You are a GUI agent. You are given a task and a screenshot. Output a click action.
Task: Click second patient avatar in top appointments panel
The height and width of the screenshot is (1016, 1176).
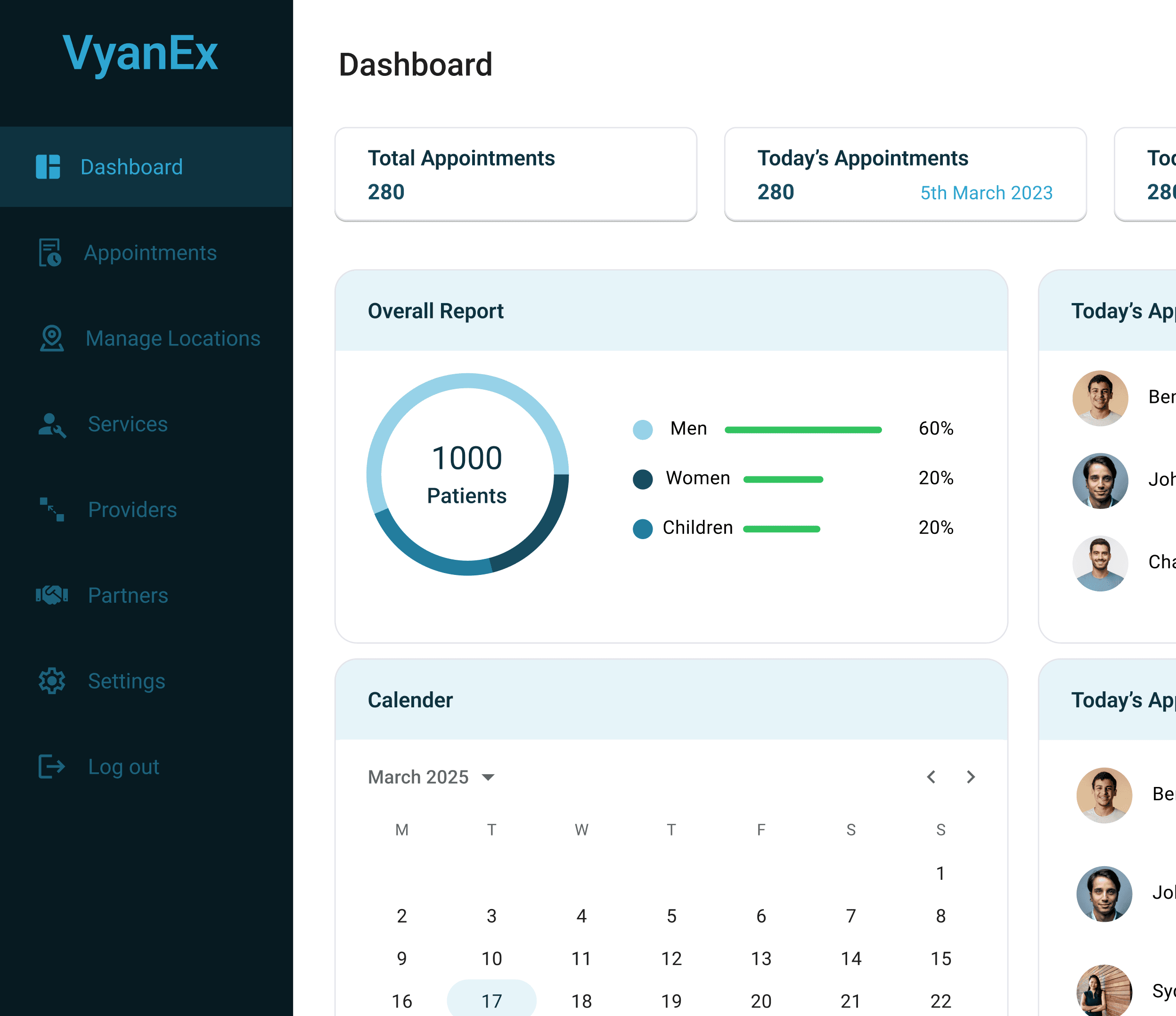1100,481
